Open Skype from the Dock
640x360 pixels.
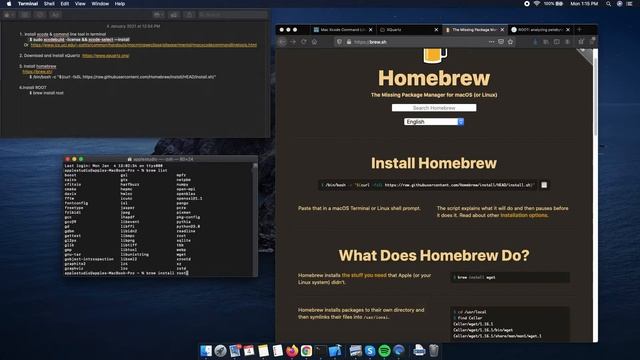[x=370, y=351]
